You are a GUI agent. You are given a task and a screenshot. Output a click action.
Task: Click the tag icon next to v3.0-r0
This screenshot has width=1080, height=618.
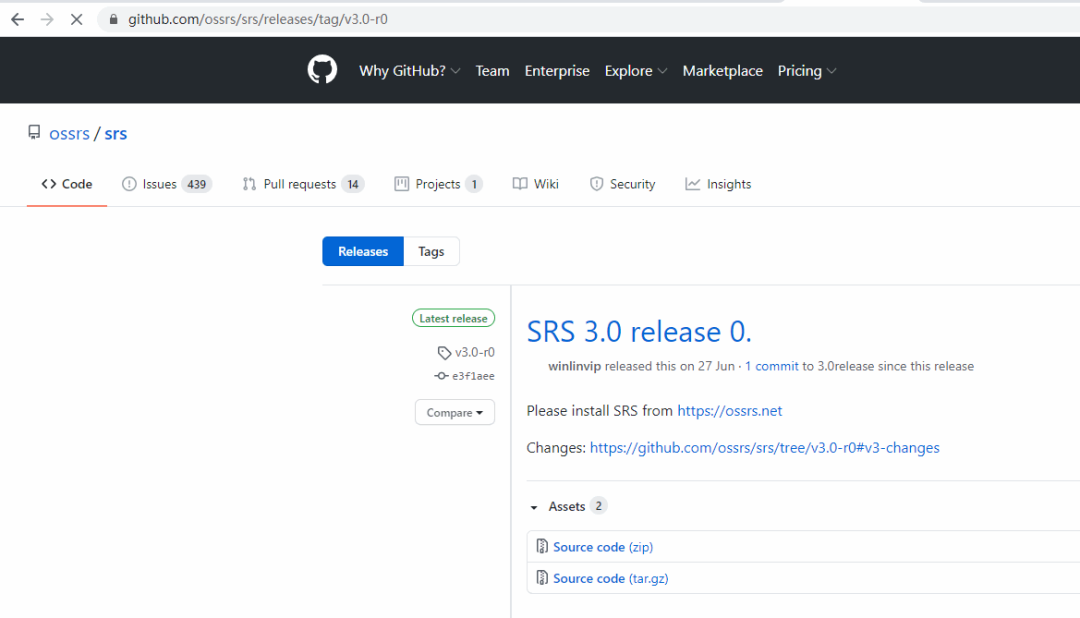(444, 353)
